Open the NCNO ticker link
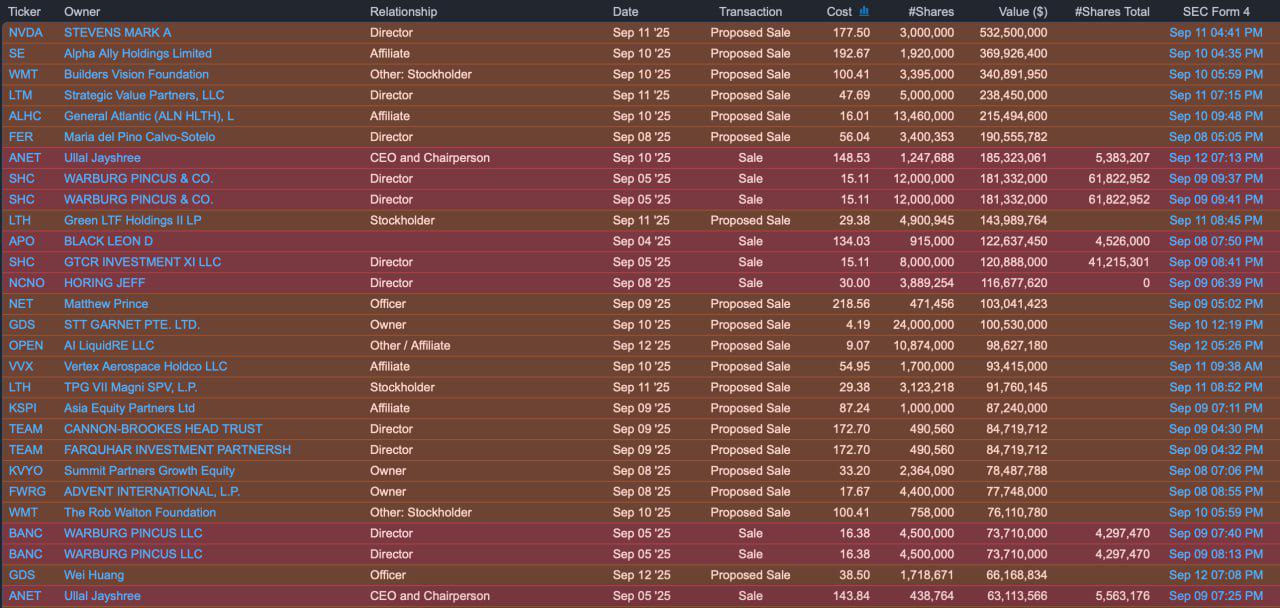This screenshot has width=1280, height=608. (27, 283)
